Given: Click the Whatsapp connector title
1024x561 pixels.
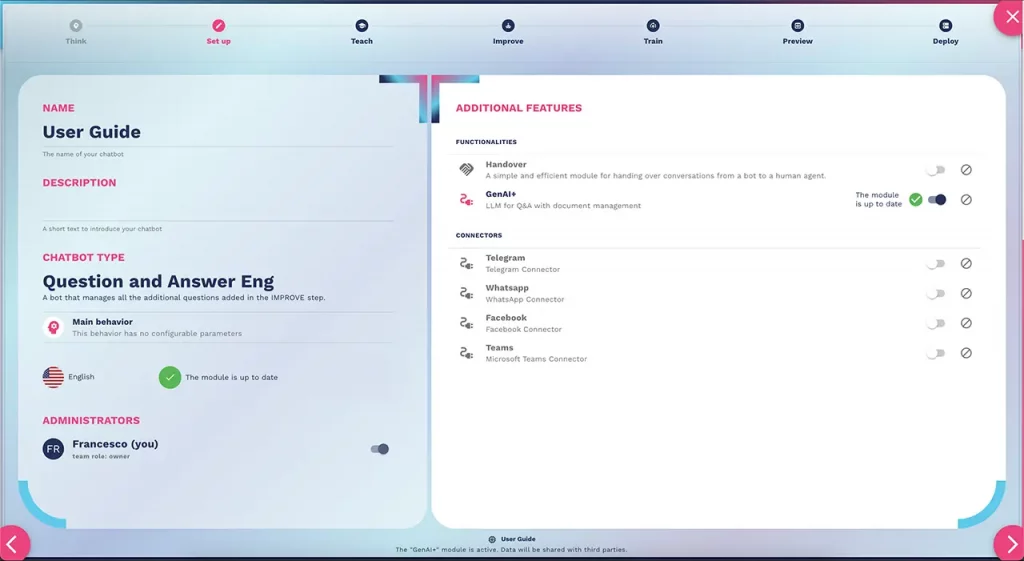Looking at the screenshot, I should pos(507,288).
